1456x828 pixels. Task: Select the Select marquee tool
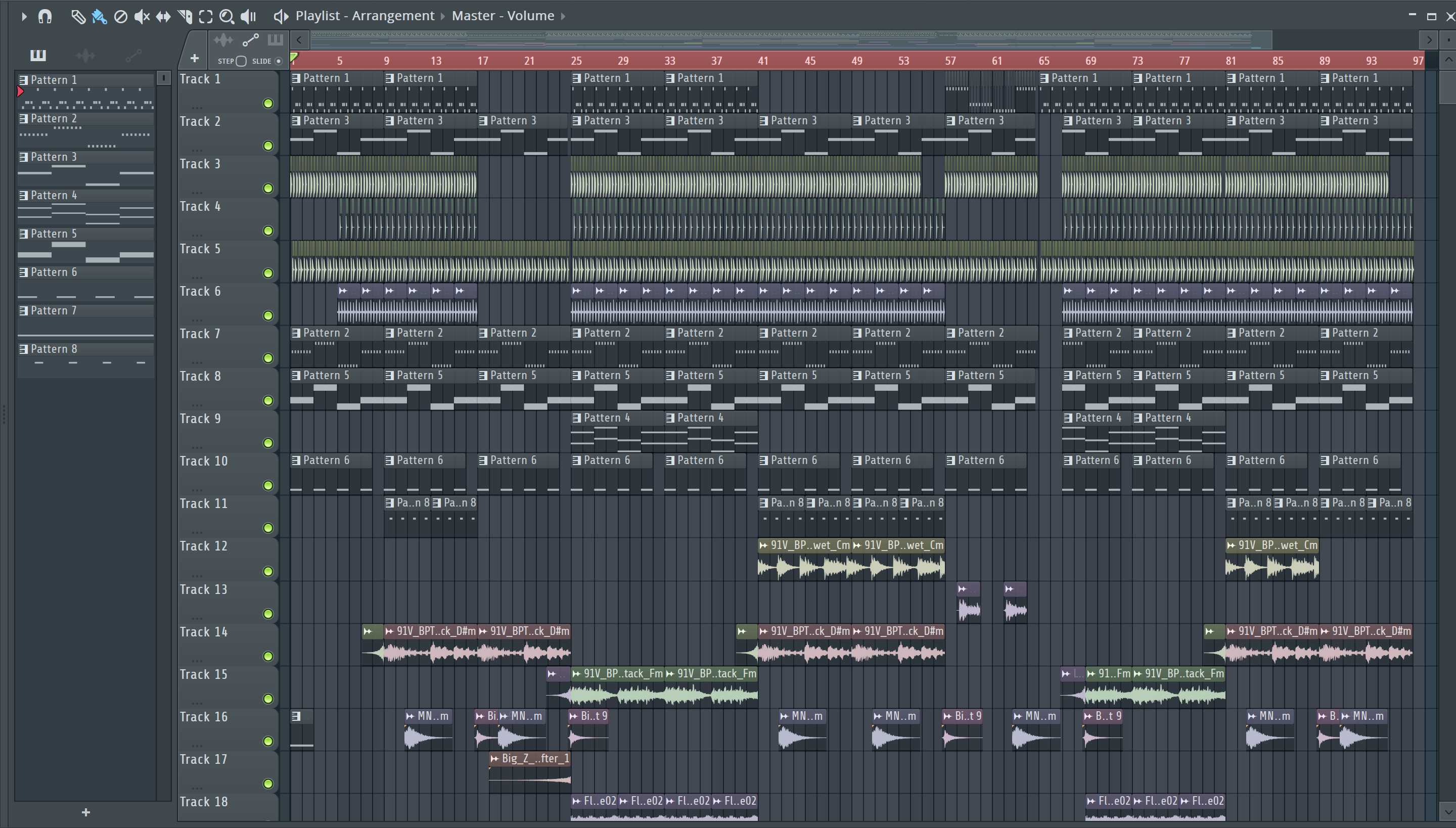(x=206, y=17)
